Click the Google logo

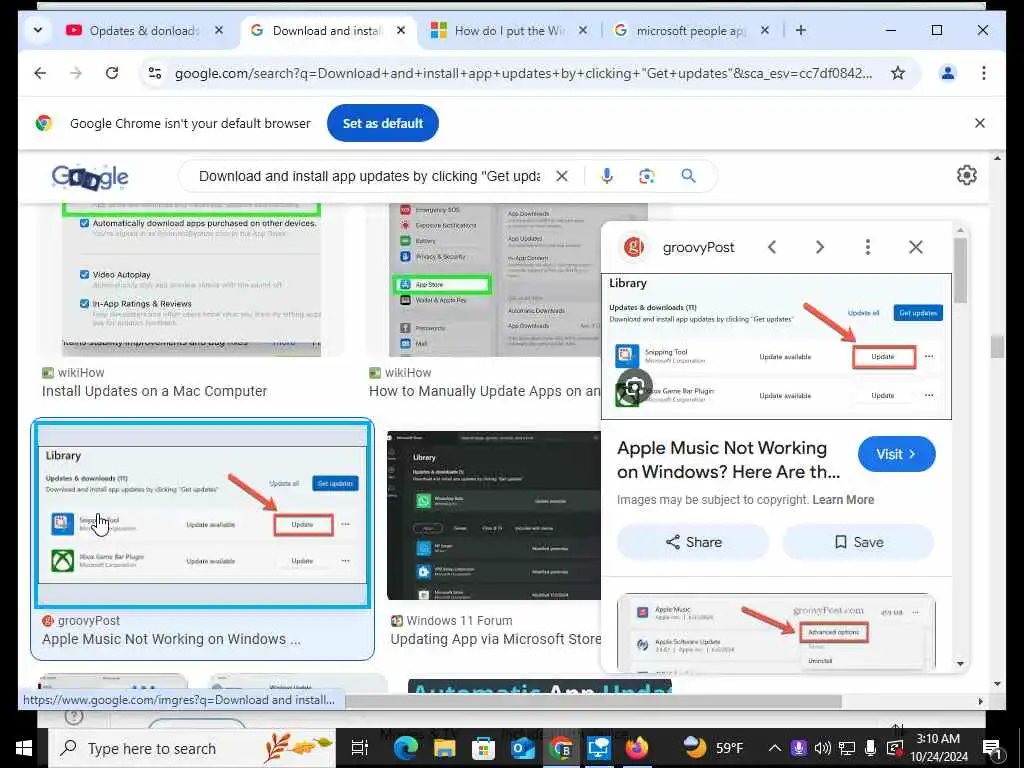pyautogui.click(x=89, y=176)
